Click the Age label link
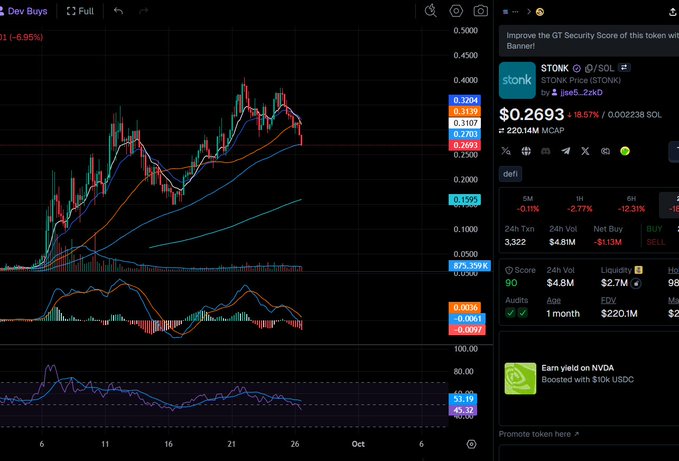Image resolution: width=679 pixels, height=461 pixels. (553, 300)
